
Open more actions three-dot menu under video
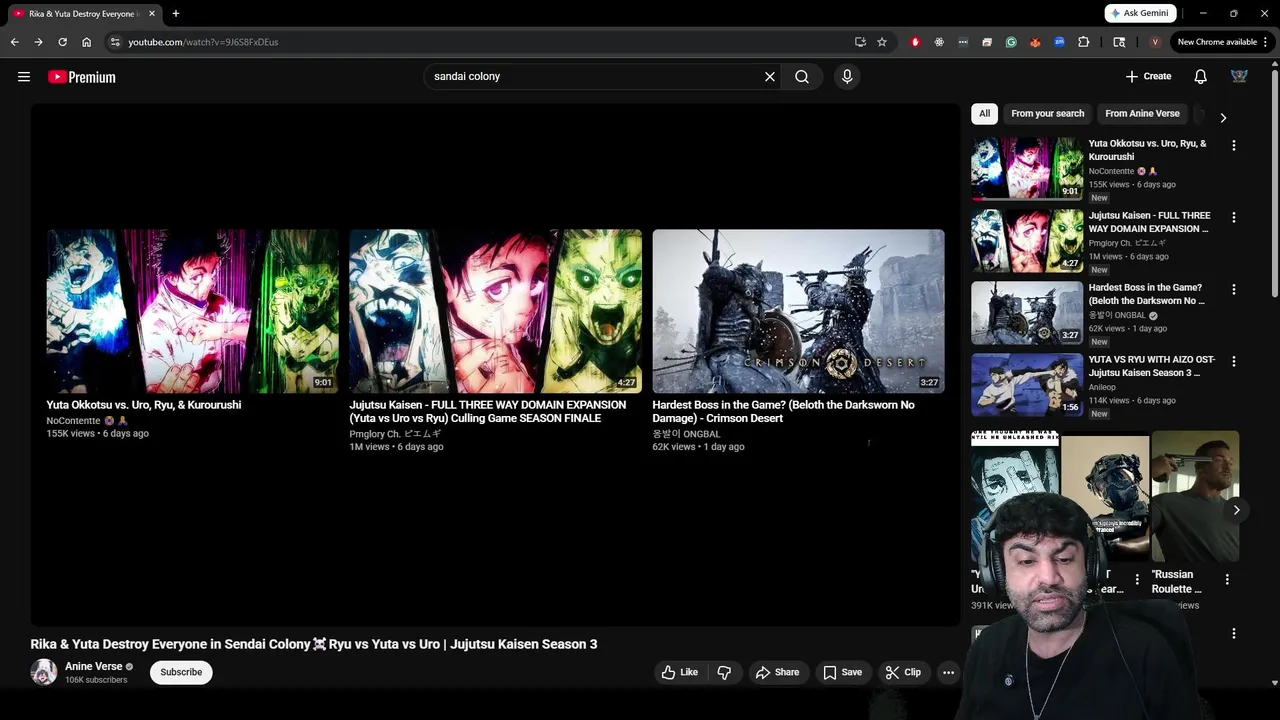(x=948, y=672)
